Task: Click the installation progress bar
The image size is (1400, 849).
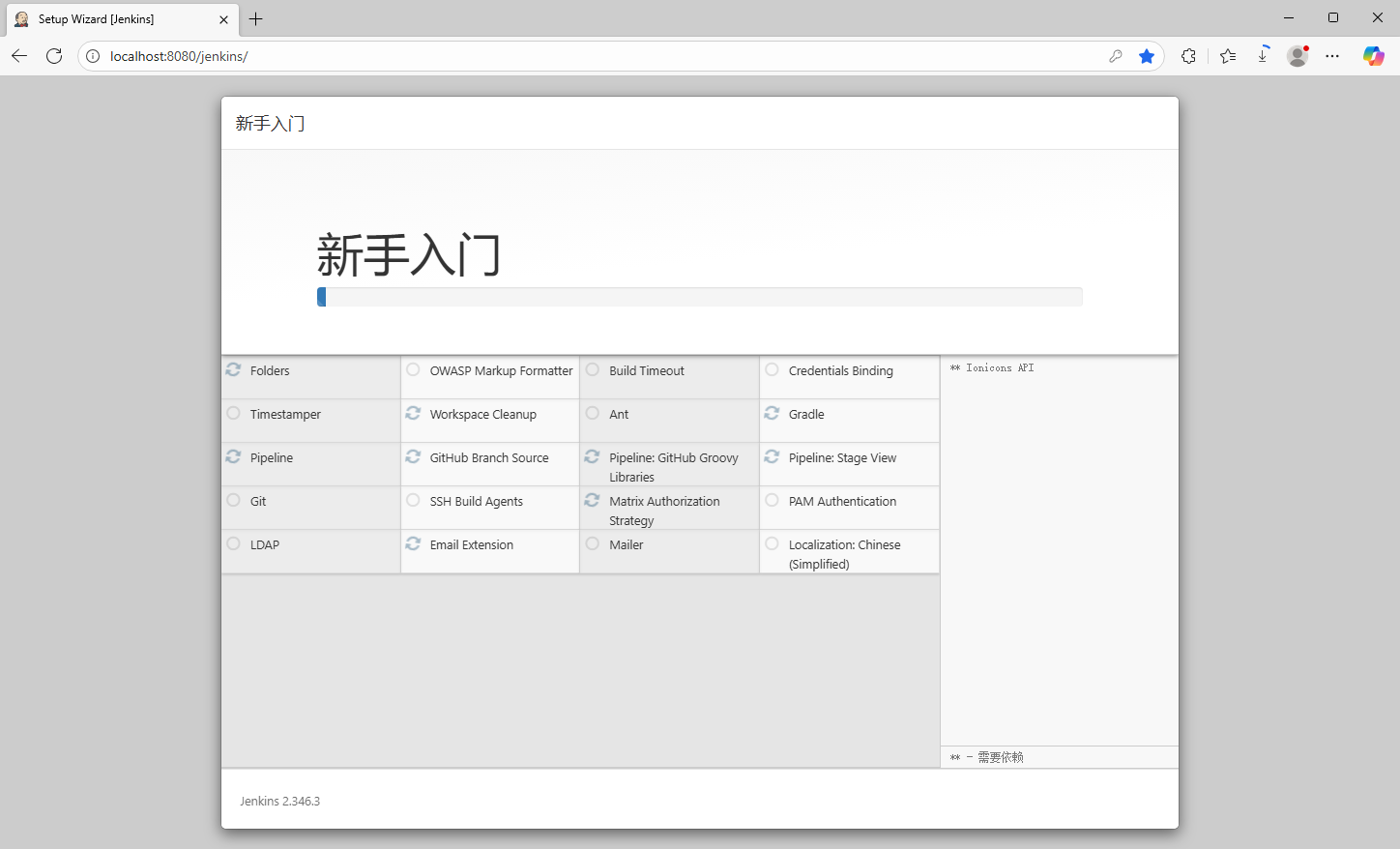Action: click(700, 297)
